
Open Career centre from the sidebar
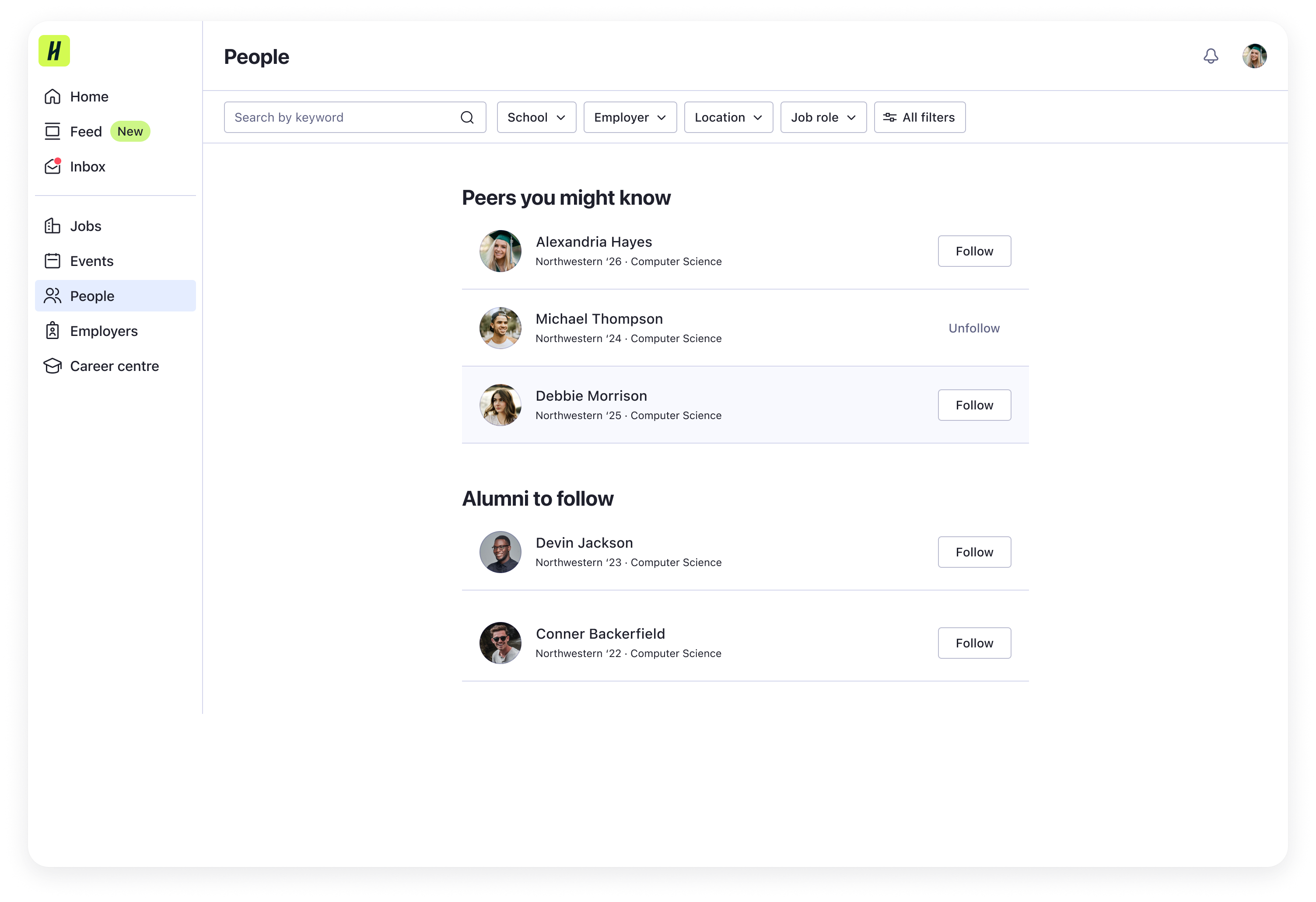click(115, 366)
